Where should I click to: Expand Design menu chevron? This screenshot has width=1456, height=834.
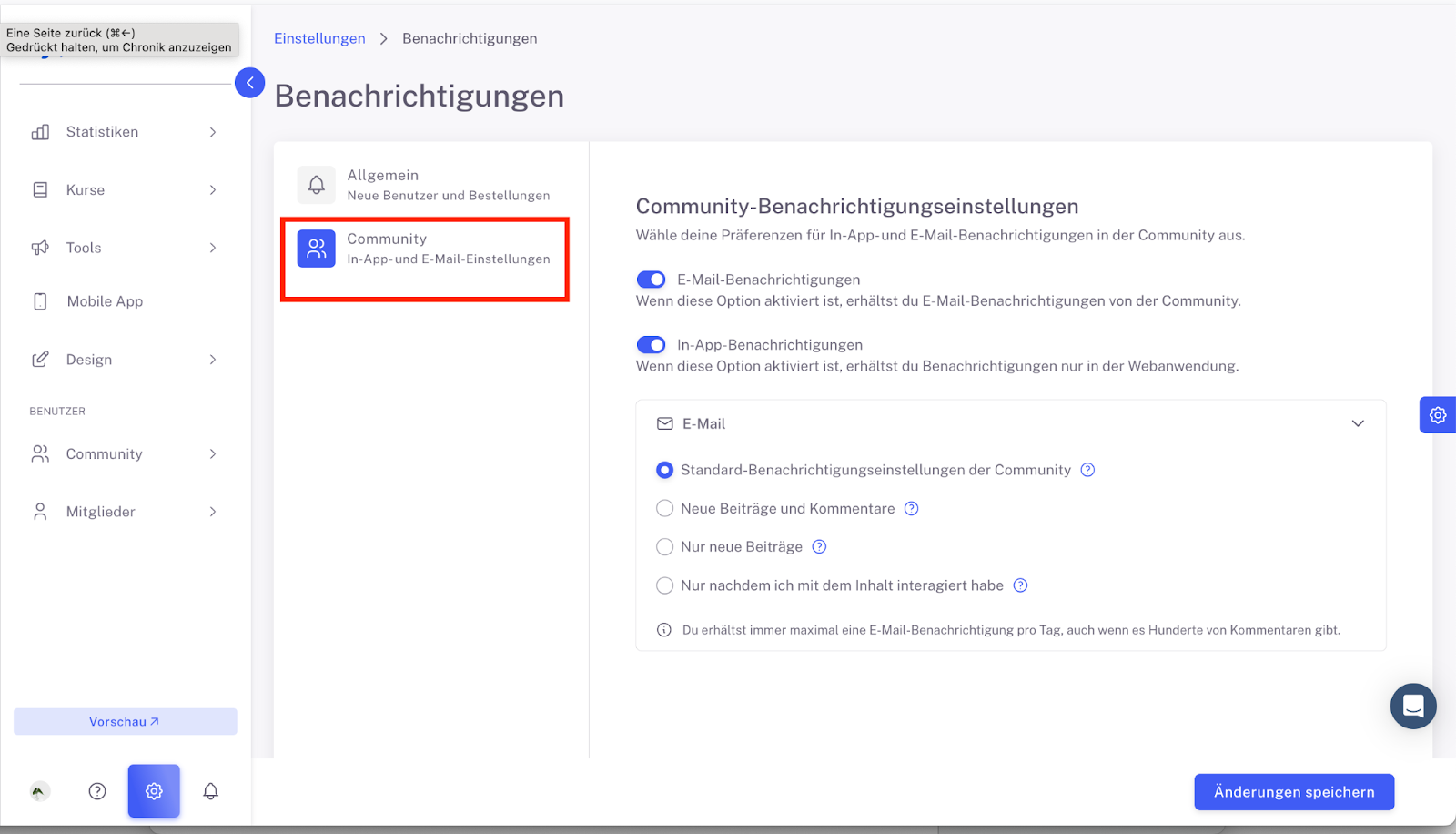pos(213,360)
